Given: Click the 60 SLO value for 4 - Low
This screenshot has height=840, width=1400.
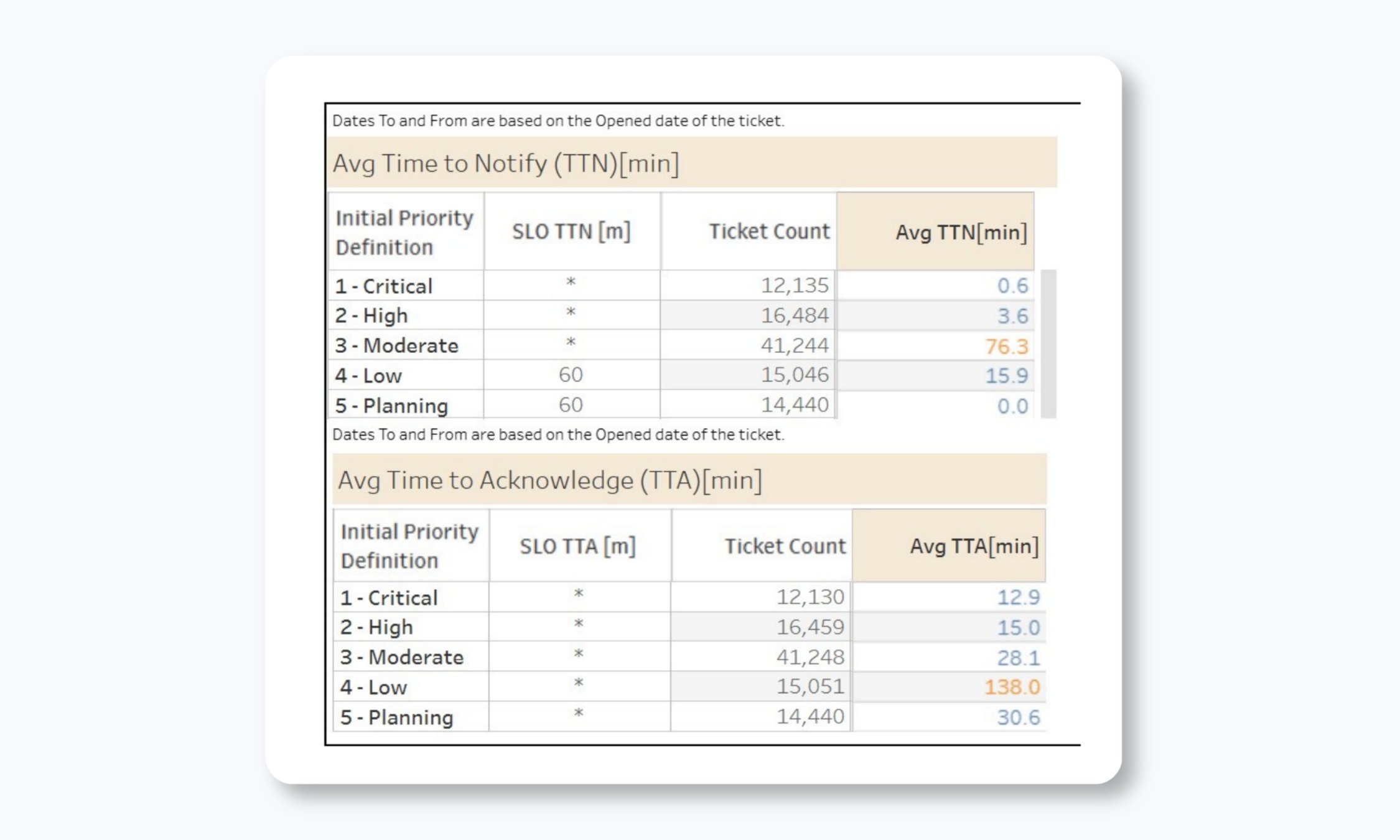Looking at the screenshot, I should tap(570, 375).
